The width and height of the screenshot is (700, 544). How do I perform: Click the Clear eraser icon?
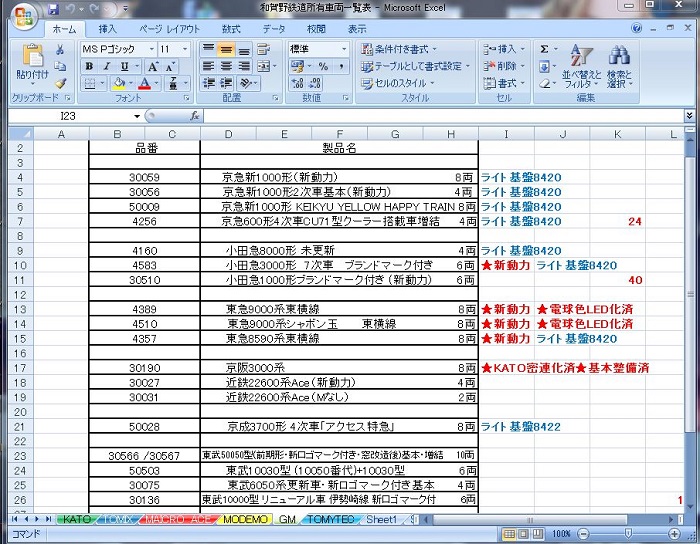click(x=544, y=83)
